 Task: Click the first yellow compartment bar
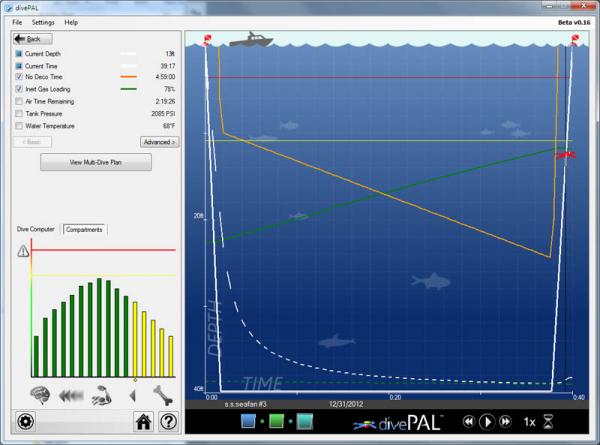tap(135, 340)
